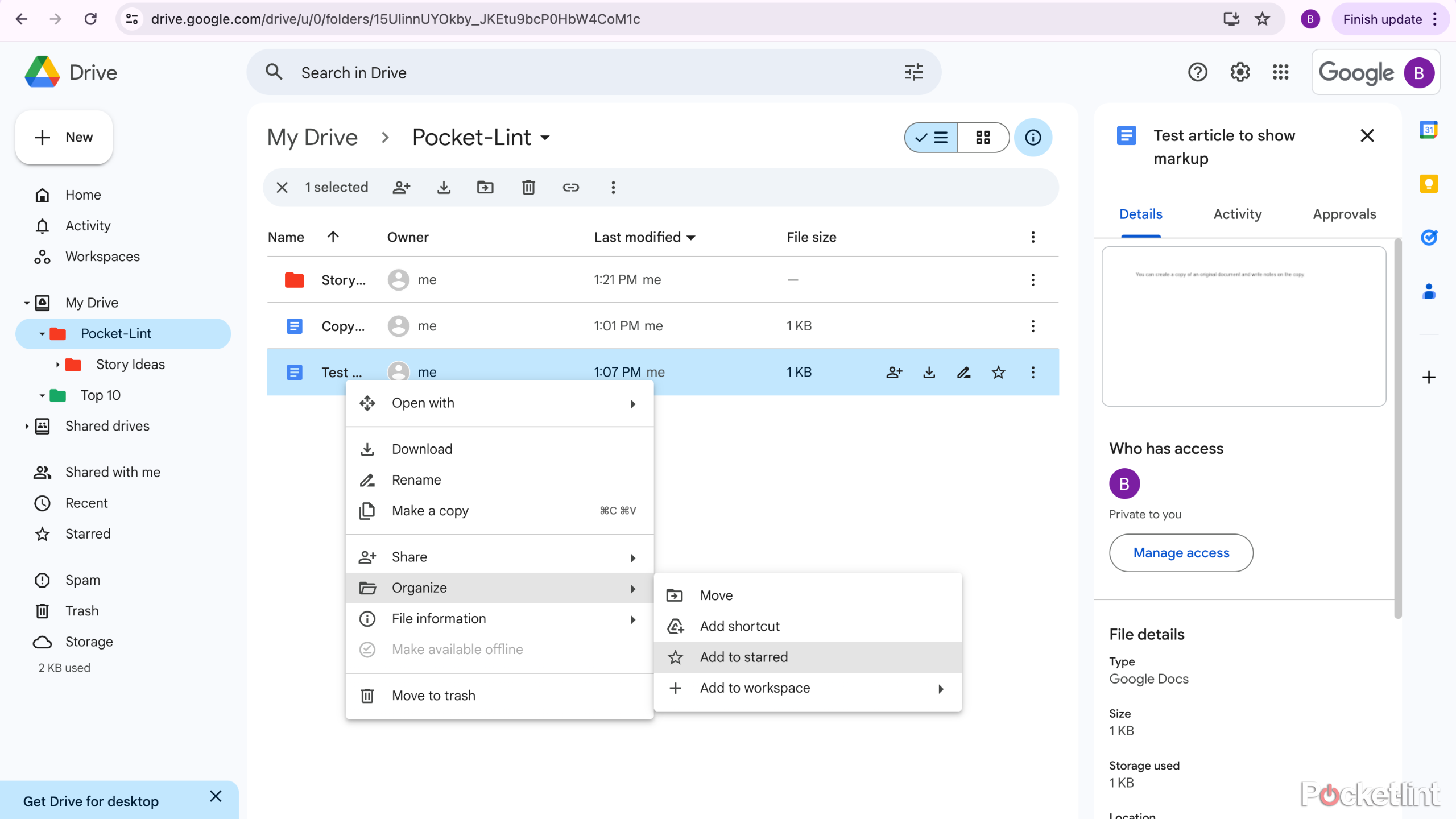
Task: Open Google Keep side panel icon
Action: coord(1429,183)
